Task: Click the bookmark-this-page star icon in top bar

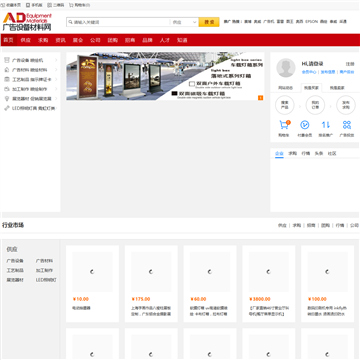Action: pyautogui.click(x=3, y=5)
